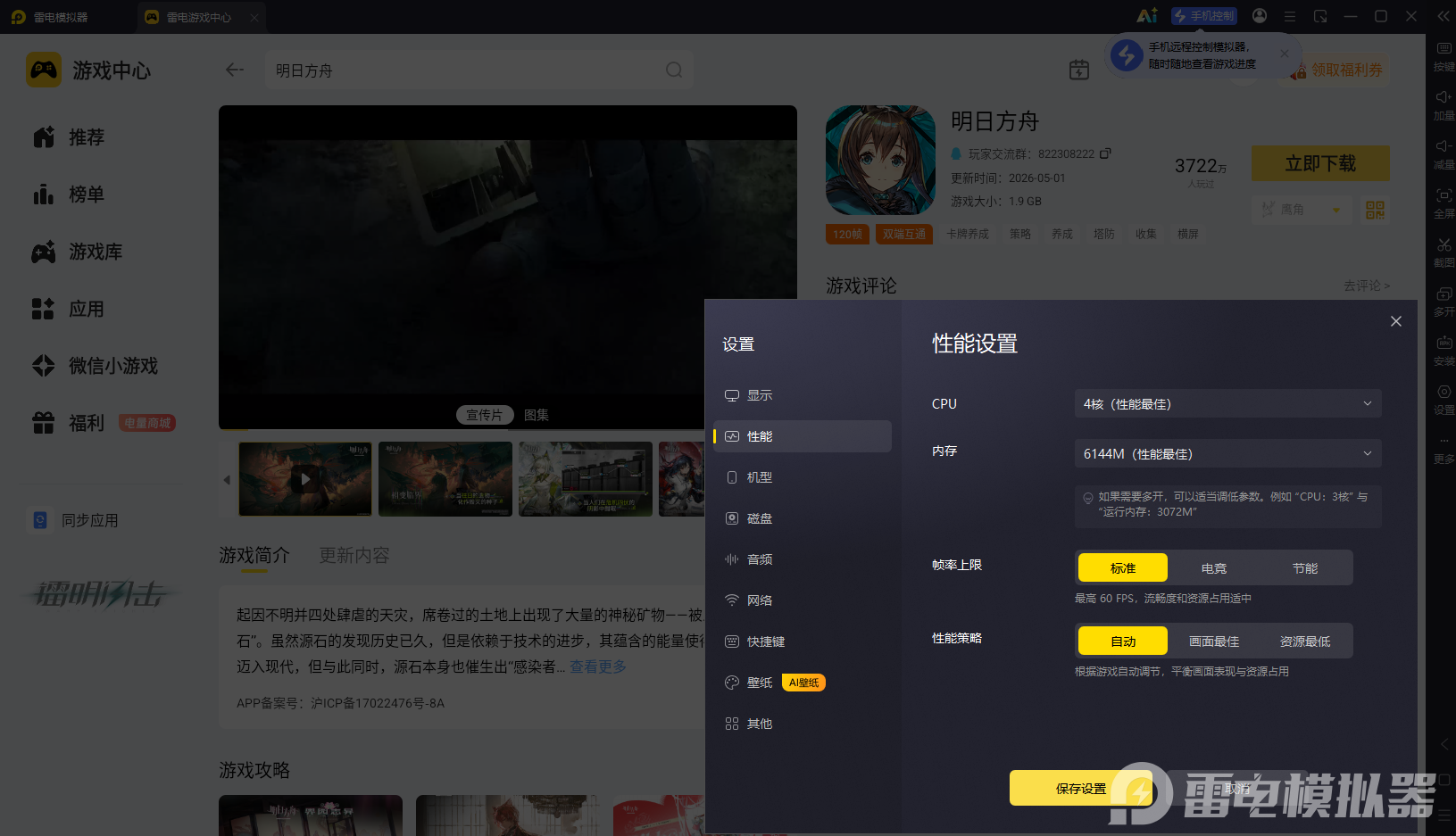Click the 明日方舟 game icon
Viewport: 1456px width, 836px height.
[880, 161]
